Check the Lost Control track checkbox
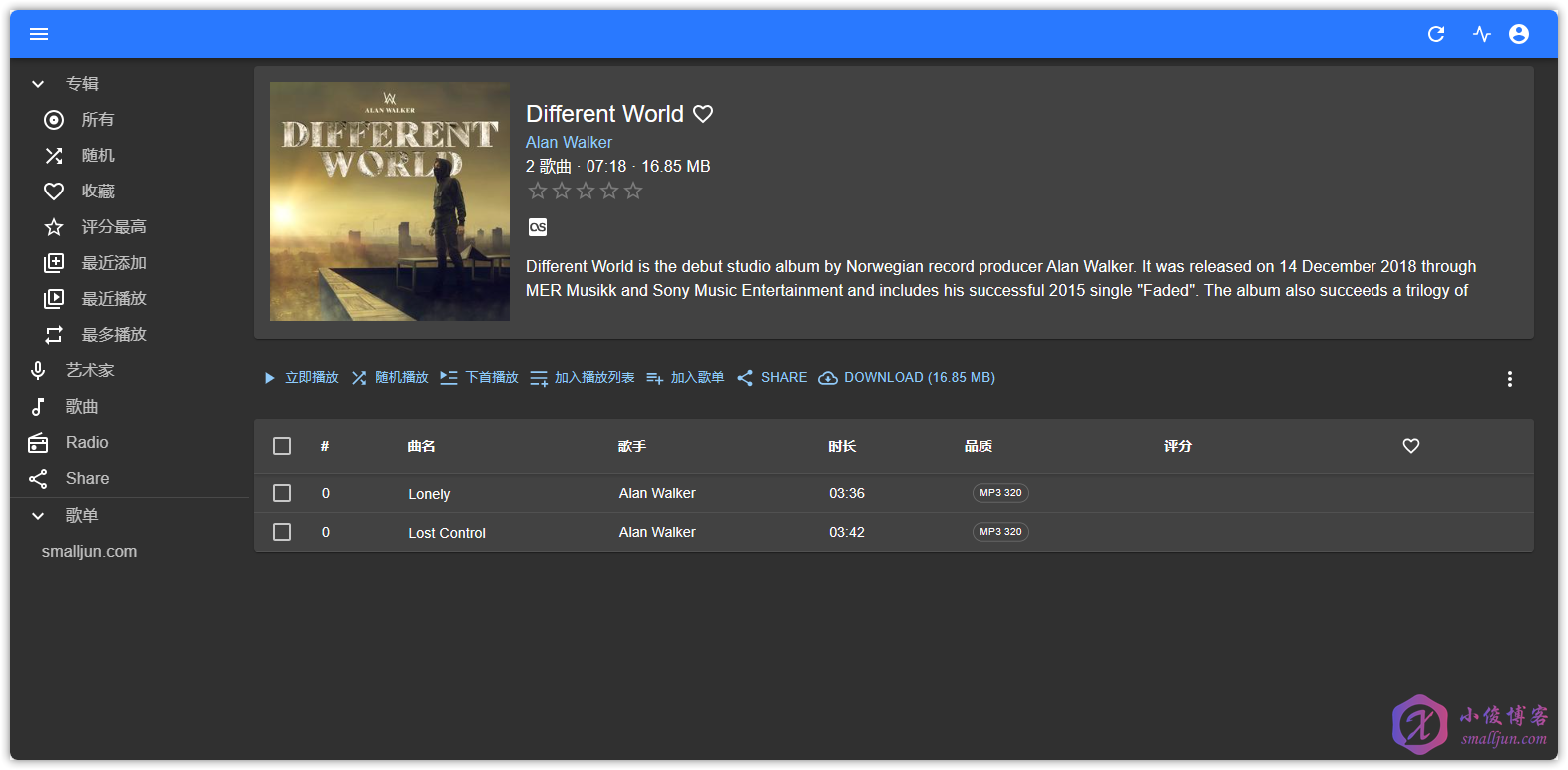 point(282,532)
